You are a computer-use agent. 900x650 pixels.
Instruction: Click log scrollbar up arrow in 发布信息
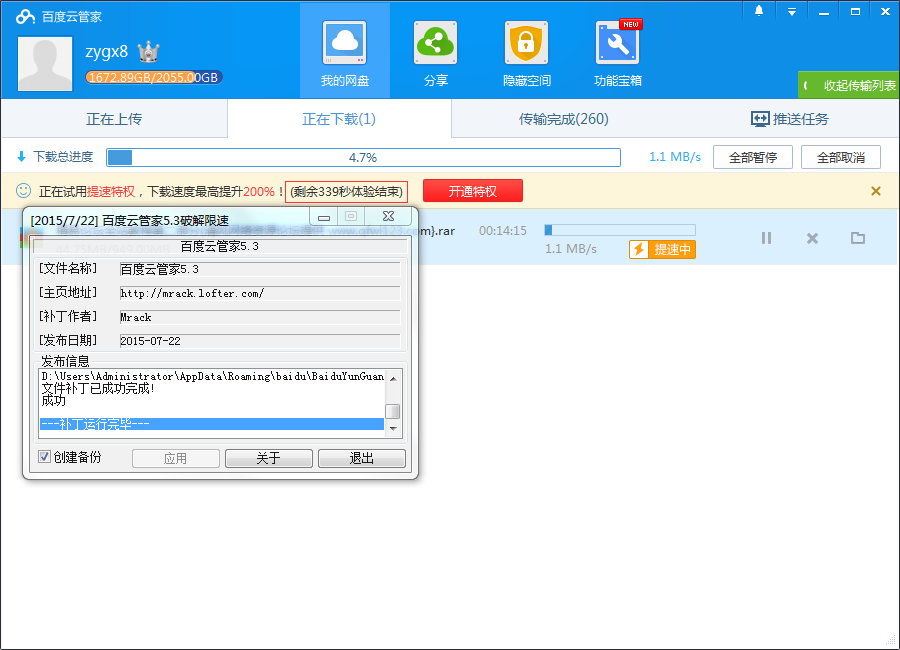click(393, 378)
